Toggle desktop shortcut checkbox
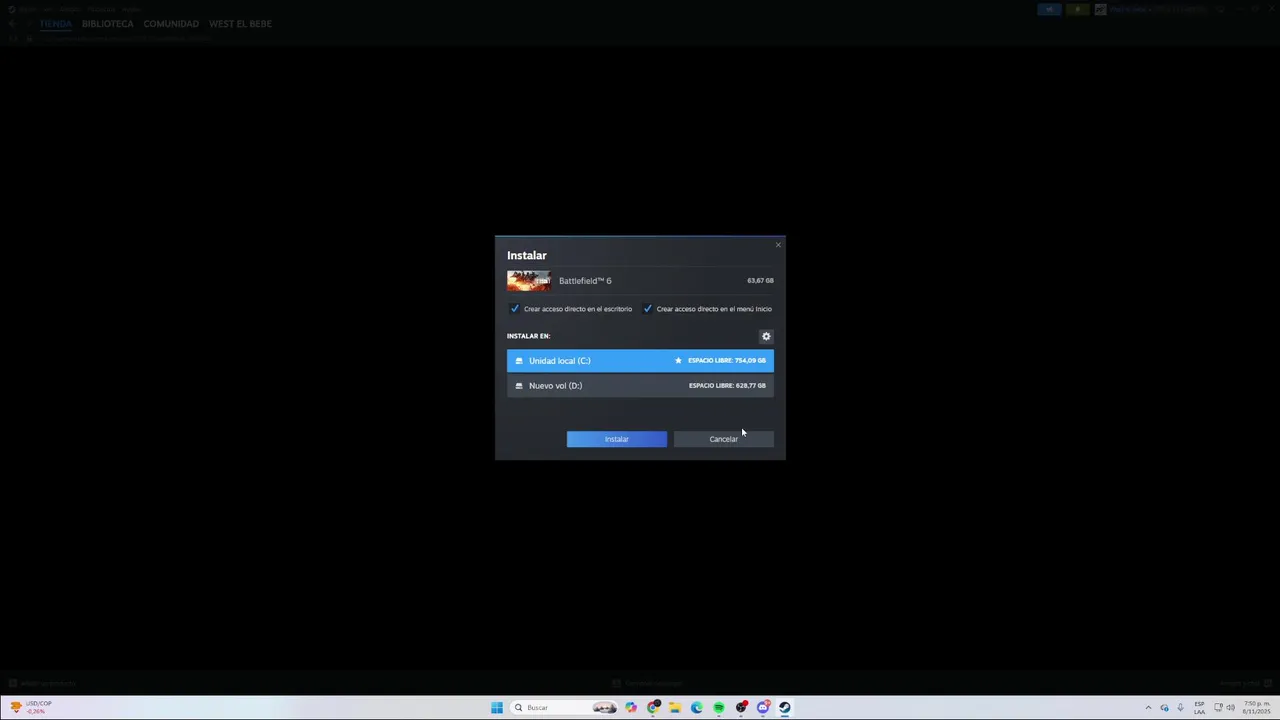 pos(514,308)
